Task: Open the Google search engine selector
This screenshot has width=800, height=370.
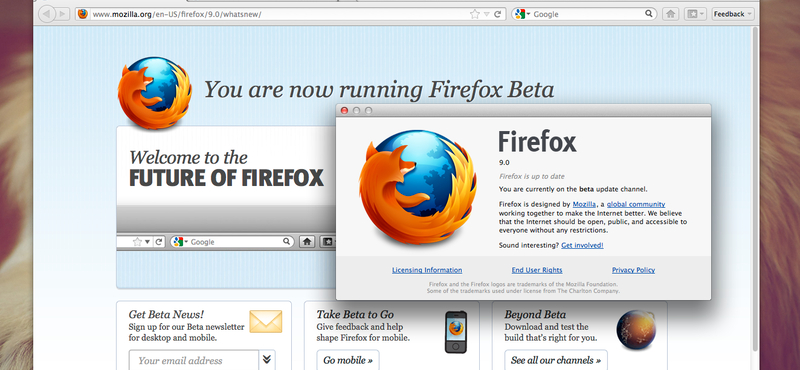Action: tap(522, 14)
